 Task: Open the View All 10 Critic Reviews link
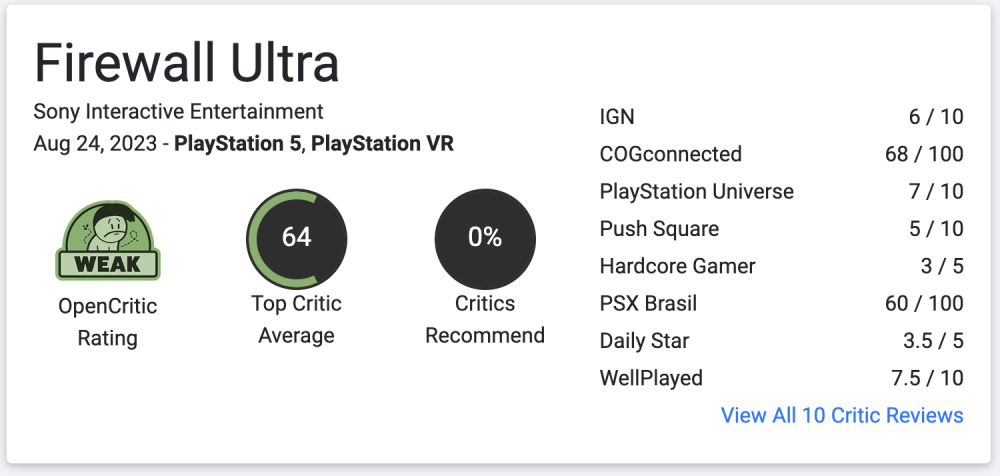842,415
